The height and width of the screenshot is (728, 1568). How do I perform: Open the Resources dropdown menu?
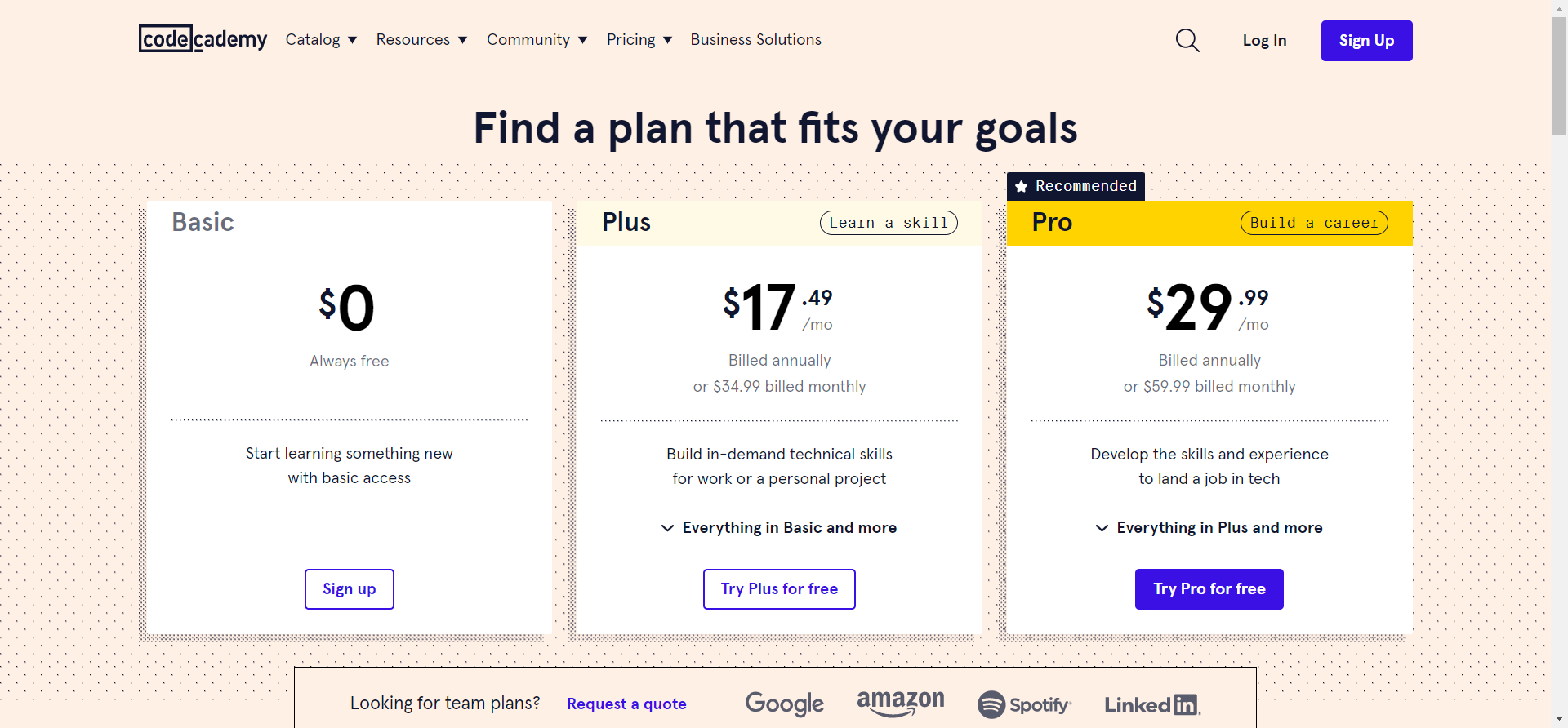coord(421,40)
